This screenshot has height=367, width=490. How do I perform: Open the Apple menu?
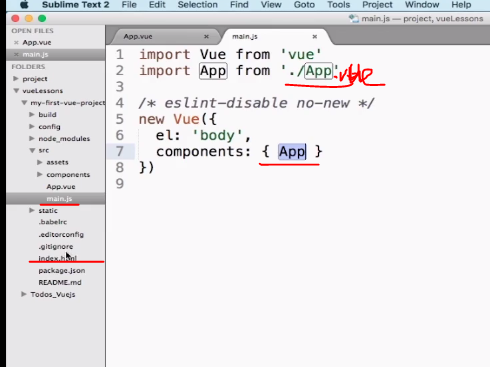click(25, 5)
